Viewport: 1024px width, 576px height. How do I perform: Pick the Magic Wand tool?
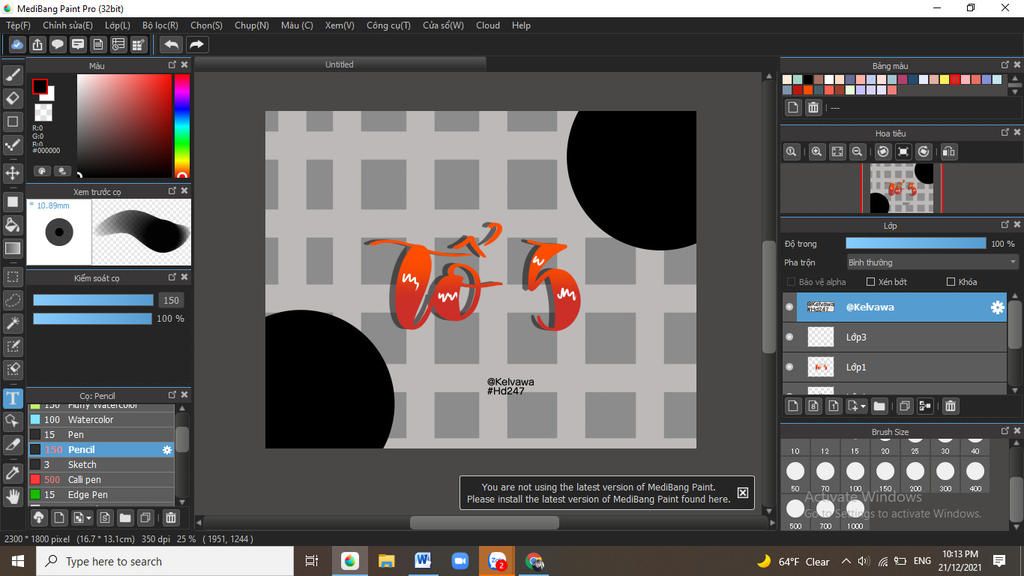12,323
